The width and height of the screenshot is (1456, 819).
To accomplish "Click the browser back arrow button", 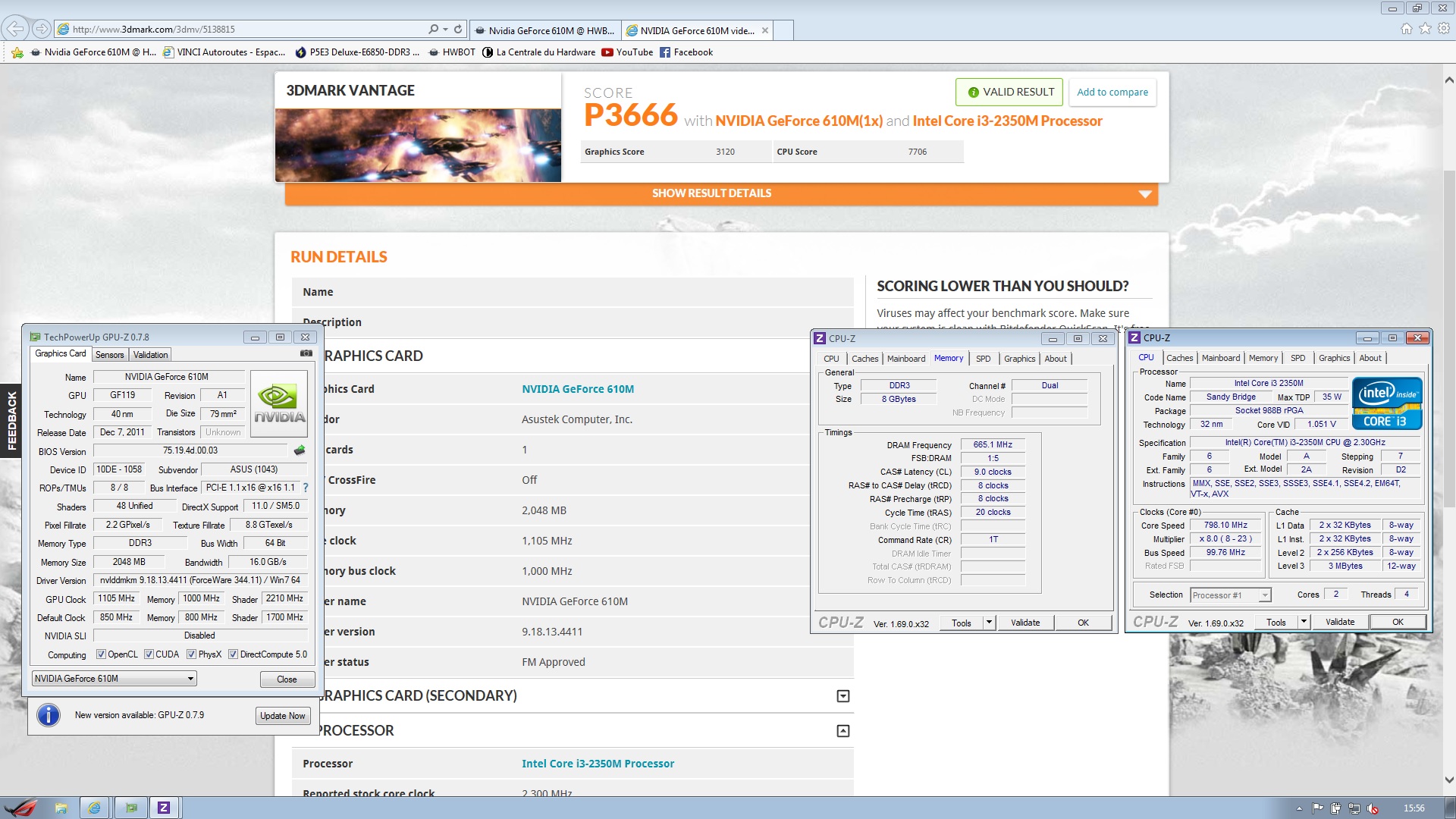I will coord(15,29).
